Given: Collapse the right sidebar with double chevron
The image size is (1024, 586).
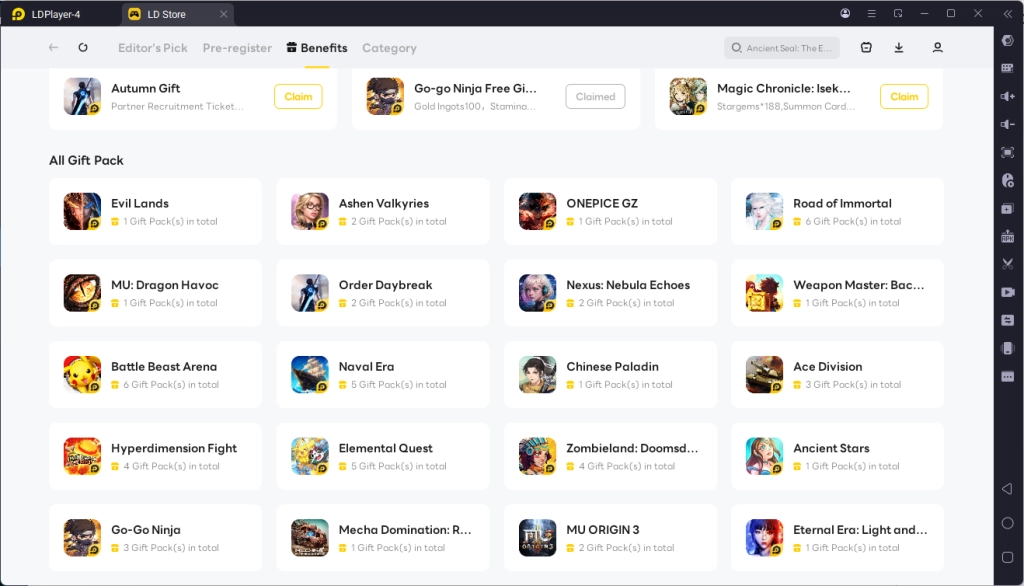Looking at the screenshot, I should click(x=1006, y=14).
